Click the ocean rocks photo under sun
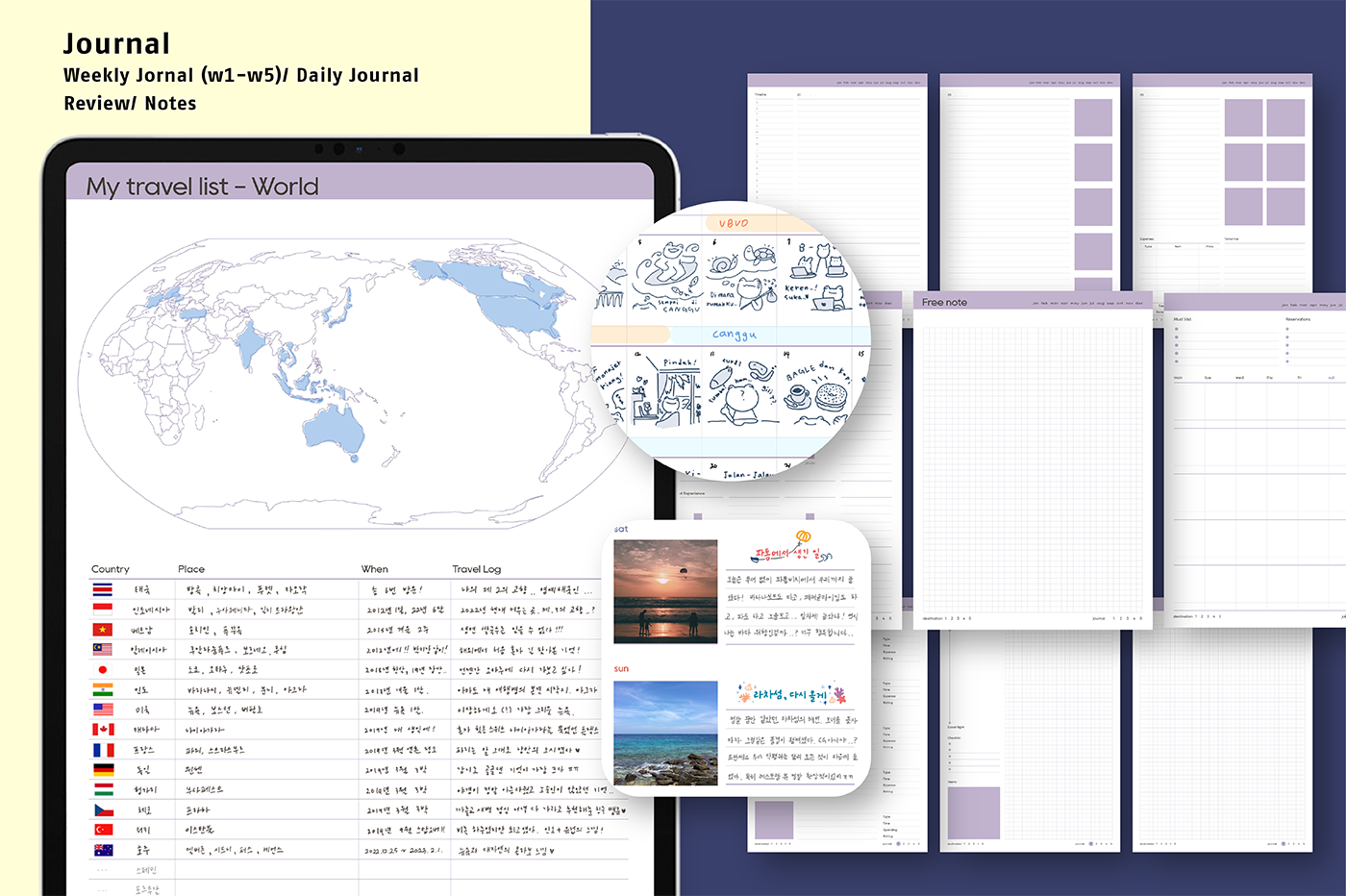The width and height of the screenshot is (1346, 896). coord(665,734)
